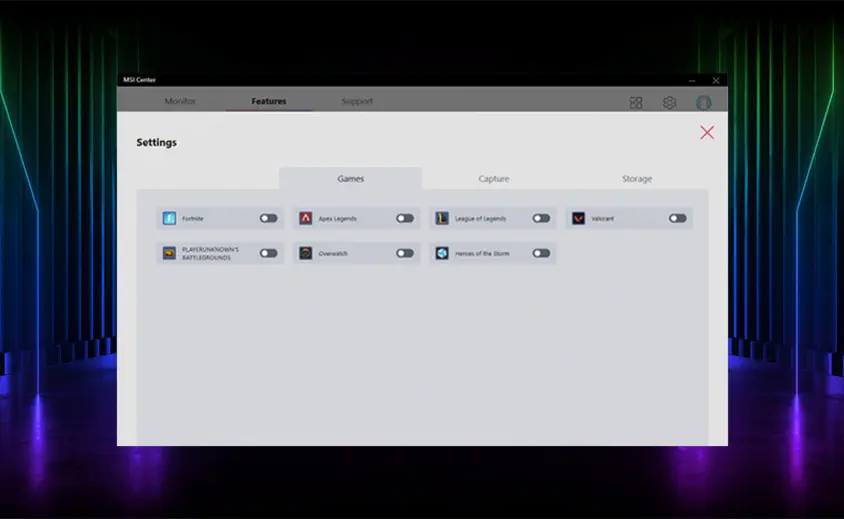Enable the Fortnite toggle switch
The width and height of the screenshot is (844, 519).
pos(268,218)
